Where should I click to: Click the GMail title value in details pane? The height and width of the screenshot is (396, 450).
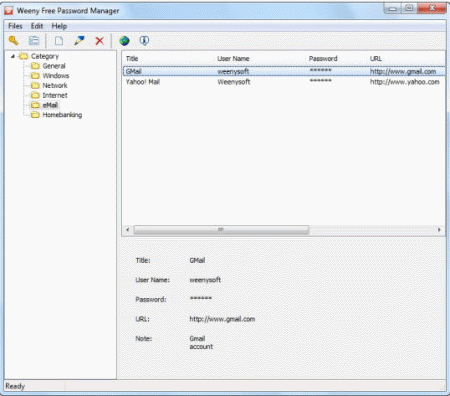pyautogui.click(x=197, y=260)
